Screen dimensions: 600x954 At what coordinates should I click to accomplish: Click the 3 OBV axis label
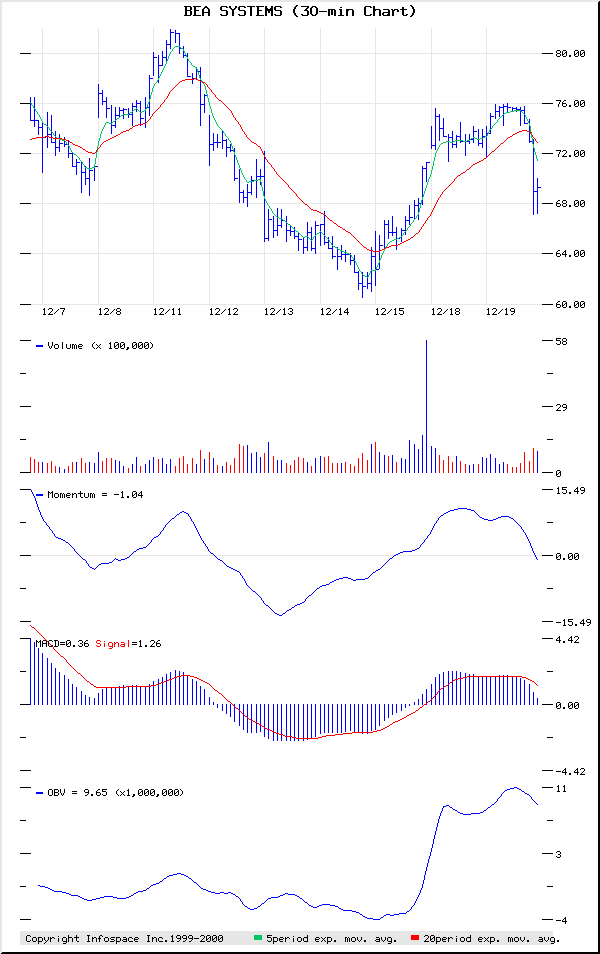coord(559,854)
